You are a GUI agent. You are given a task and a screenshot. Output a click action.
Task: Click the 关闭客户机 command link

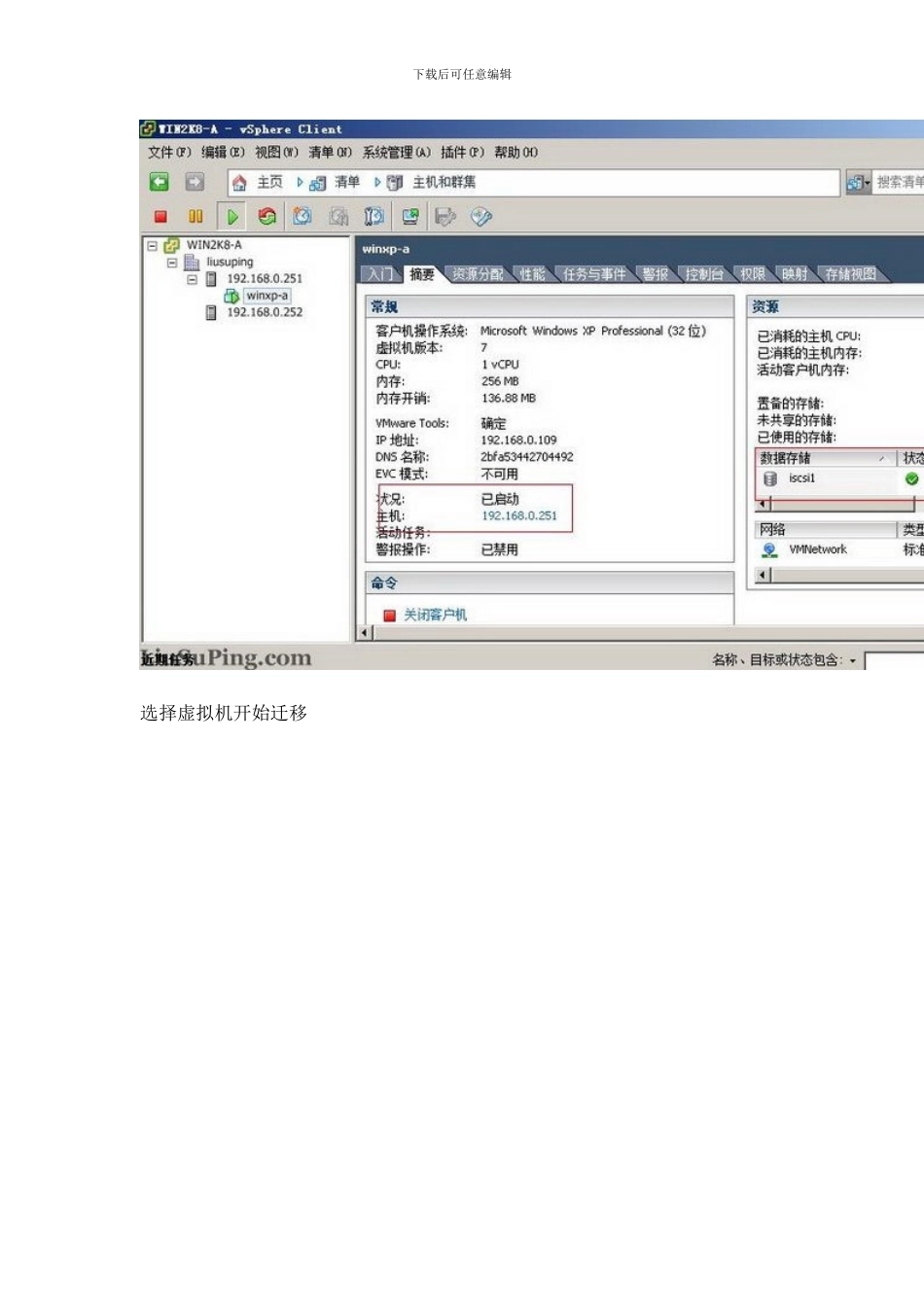(x=435, y=615)
